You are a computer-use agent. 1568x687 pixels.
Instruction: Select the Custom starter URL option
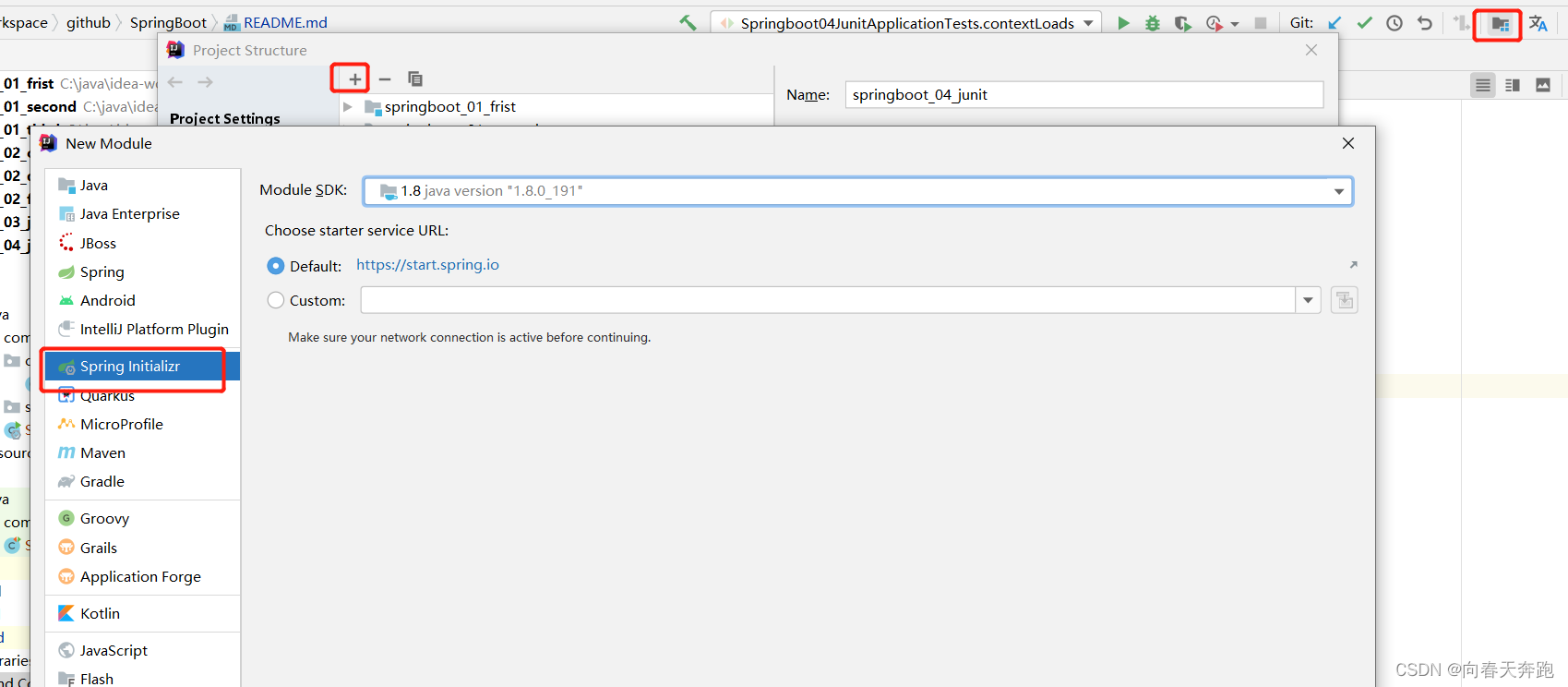(276, 300)
